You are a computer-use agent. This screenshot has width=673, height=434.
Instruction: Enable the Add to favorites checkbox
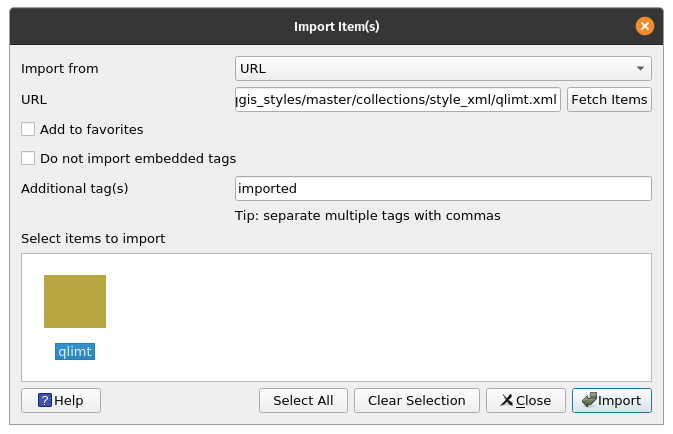(x=28, y=129)
